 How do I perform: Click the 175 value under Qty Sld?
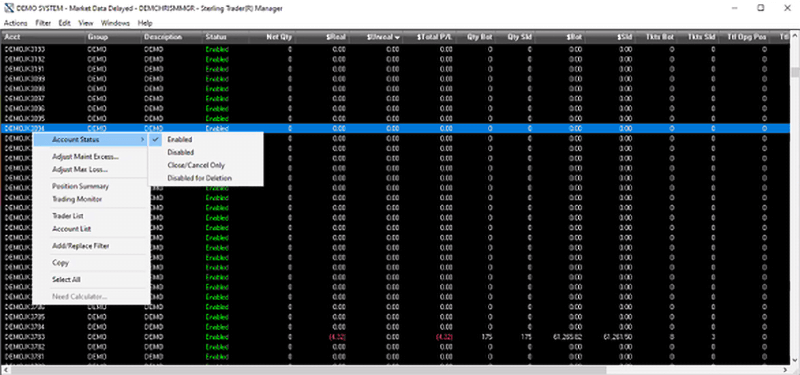pos(526,337)
